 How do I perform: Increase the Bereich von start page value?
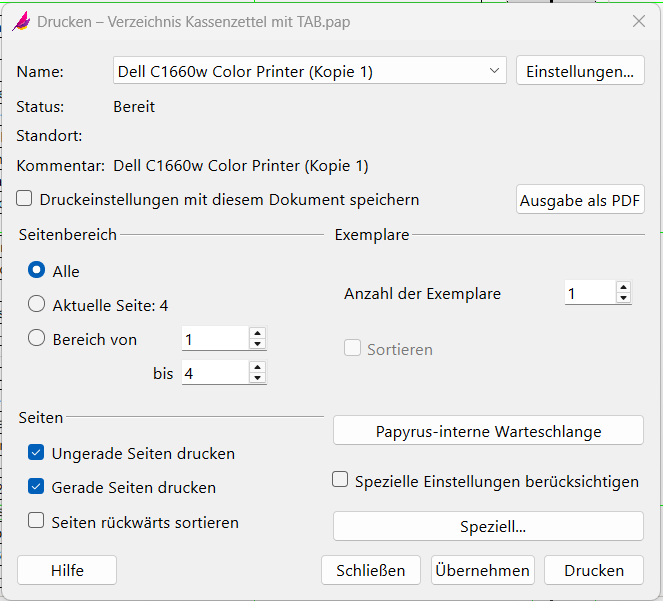[x=257, y=334]
